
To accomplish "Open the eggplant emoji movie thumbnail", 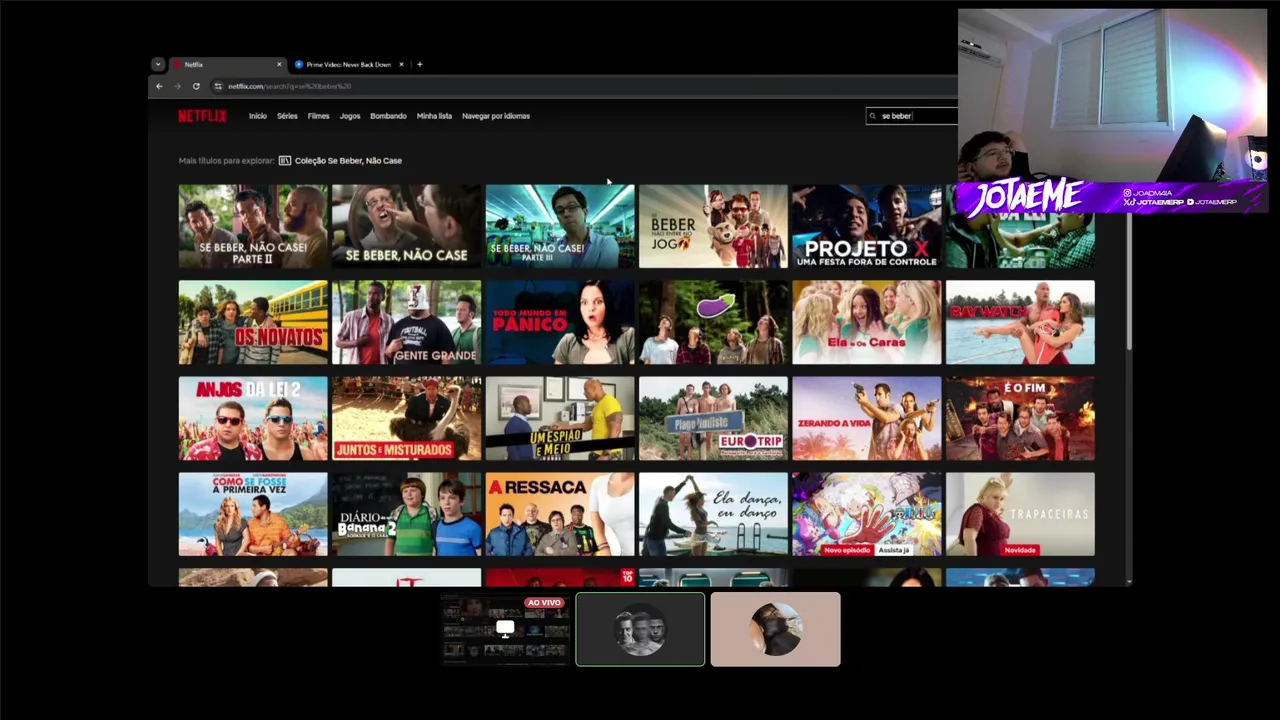I will (713, 322).
